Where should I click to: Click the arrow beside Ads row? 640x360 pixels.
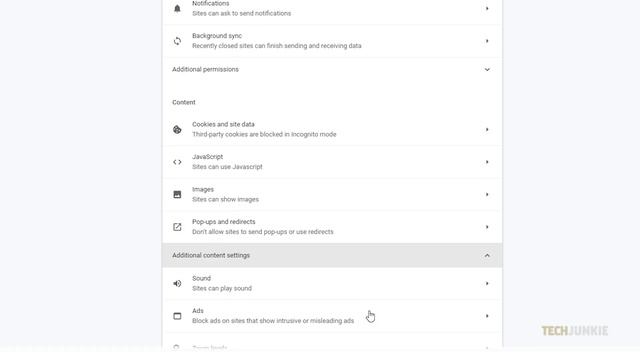487,316
